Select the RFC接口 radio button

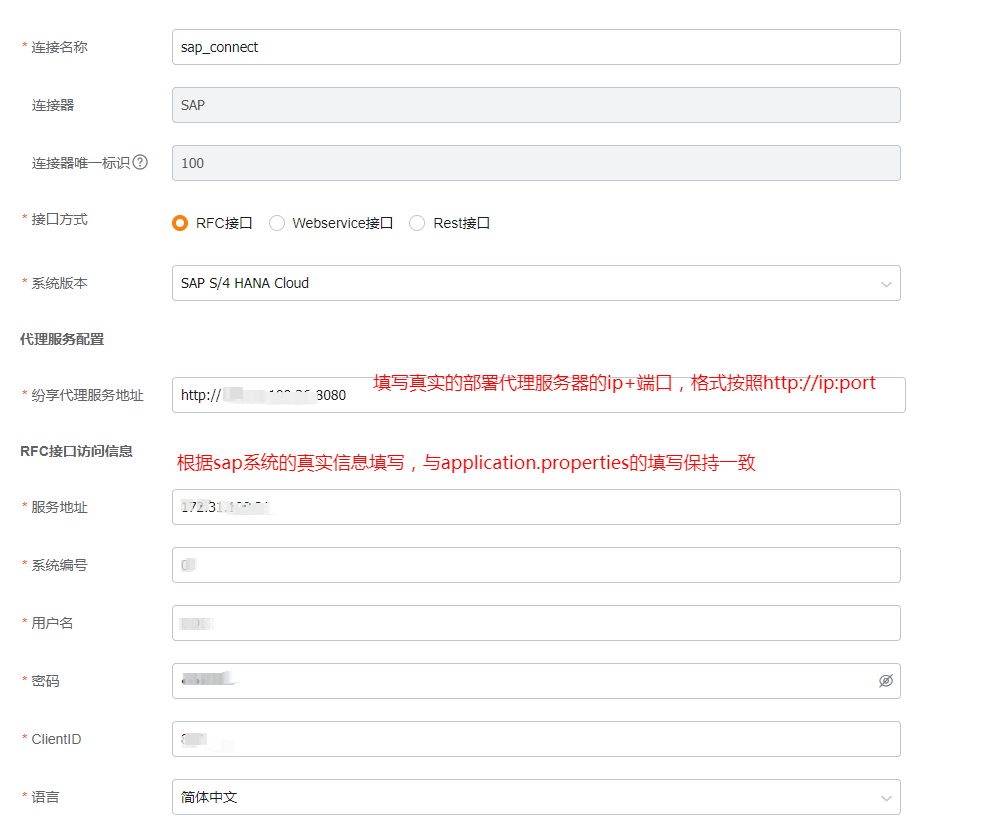[180, 223]
